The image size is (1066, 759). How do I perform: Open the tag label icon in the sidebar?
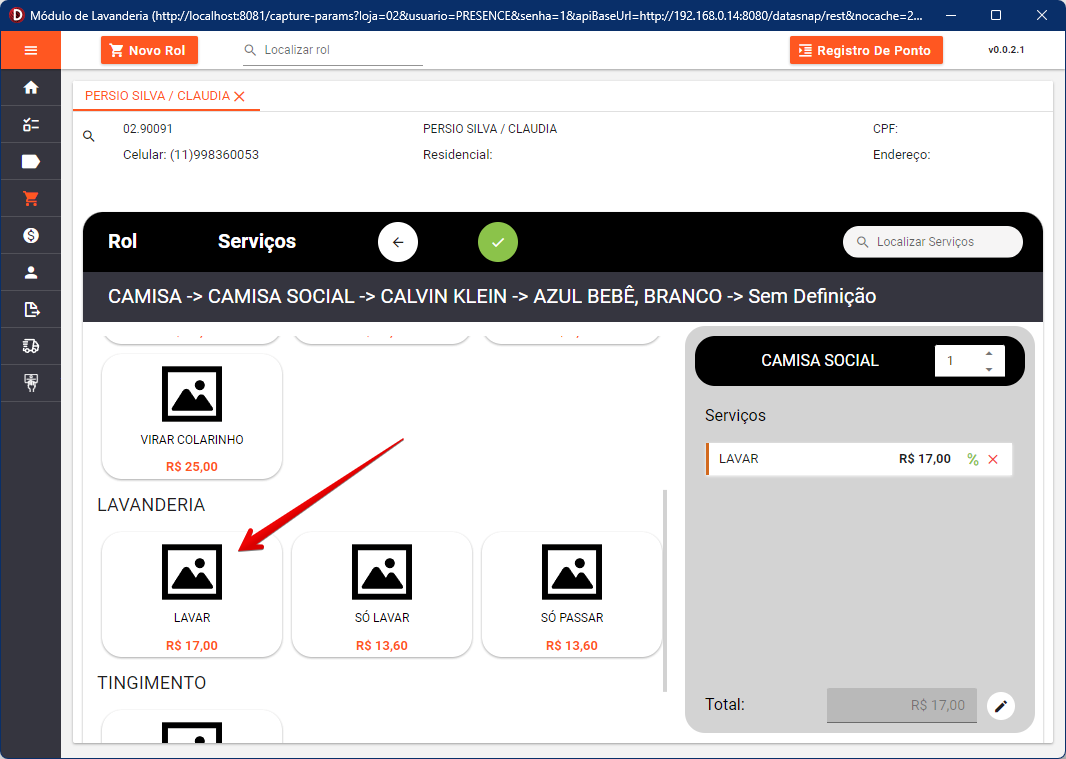click(x=31, y=161)
